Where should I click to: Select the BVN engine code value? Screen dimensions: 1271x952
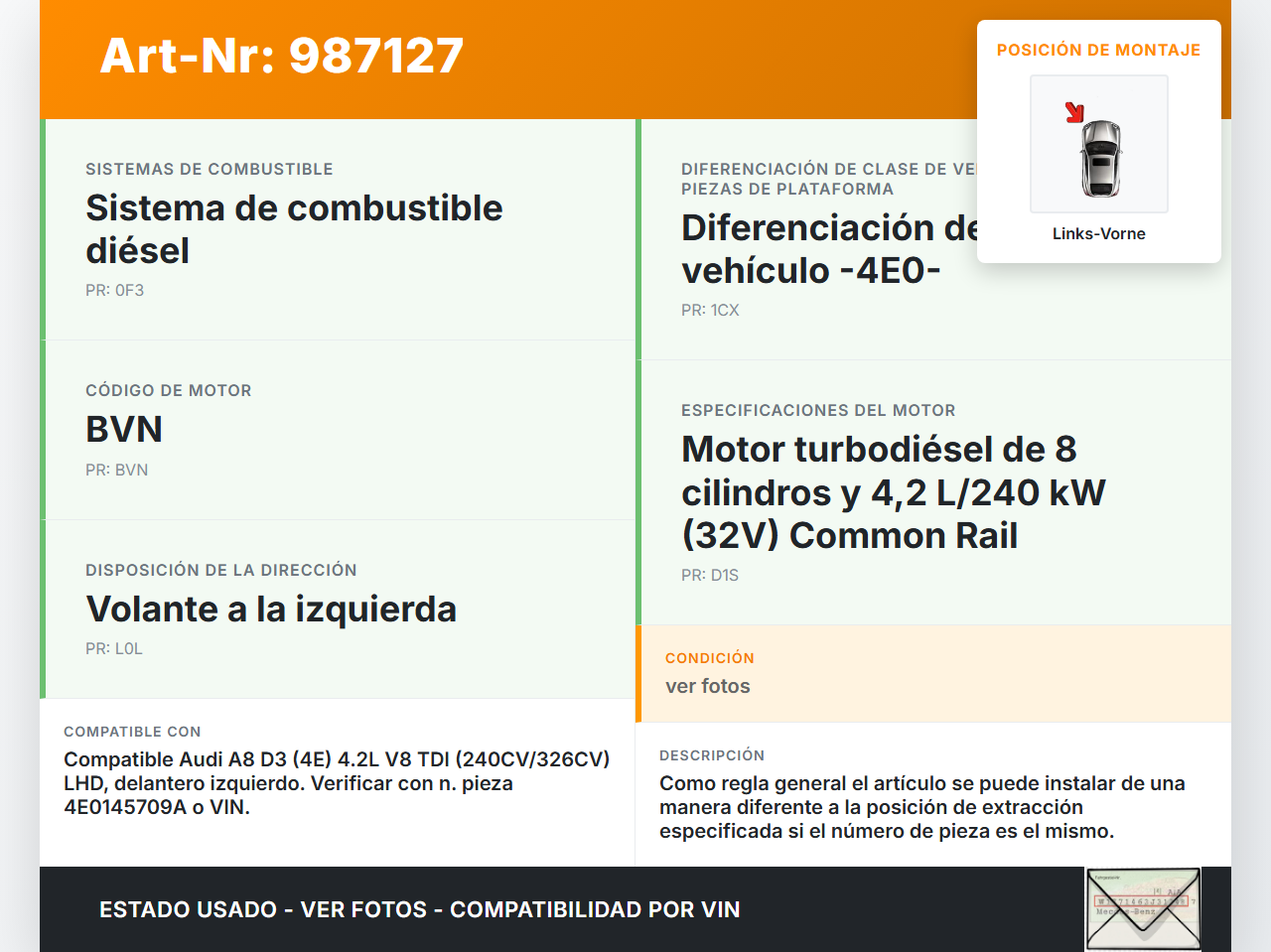[124, 430]
